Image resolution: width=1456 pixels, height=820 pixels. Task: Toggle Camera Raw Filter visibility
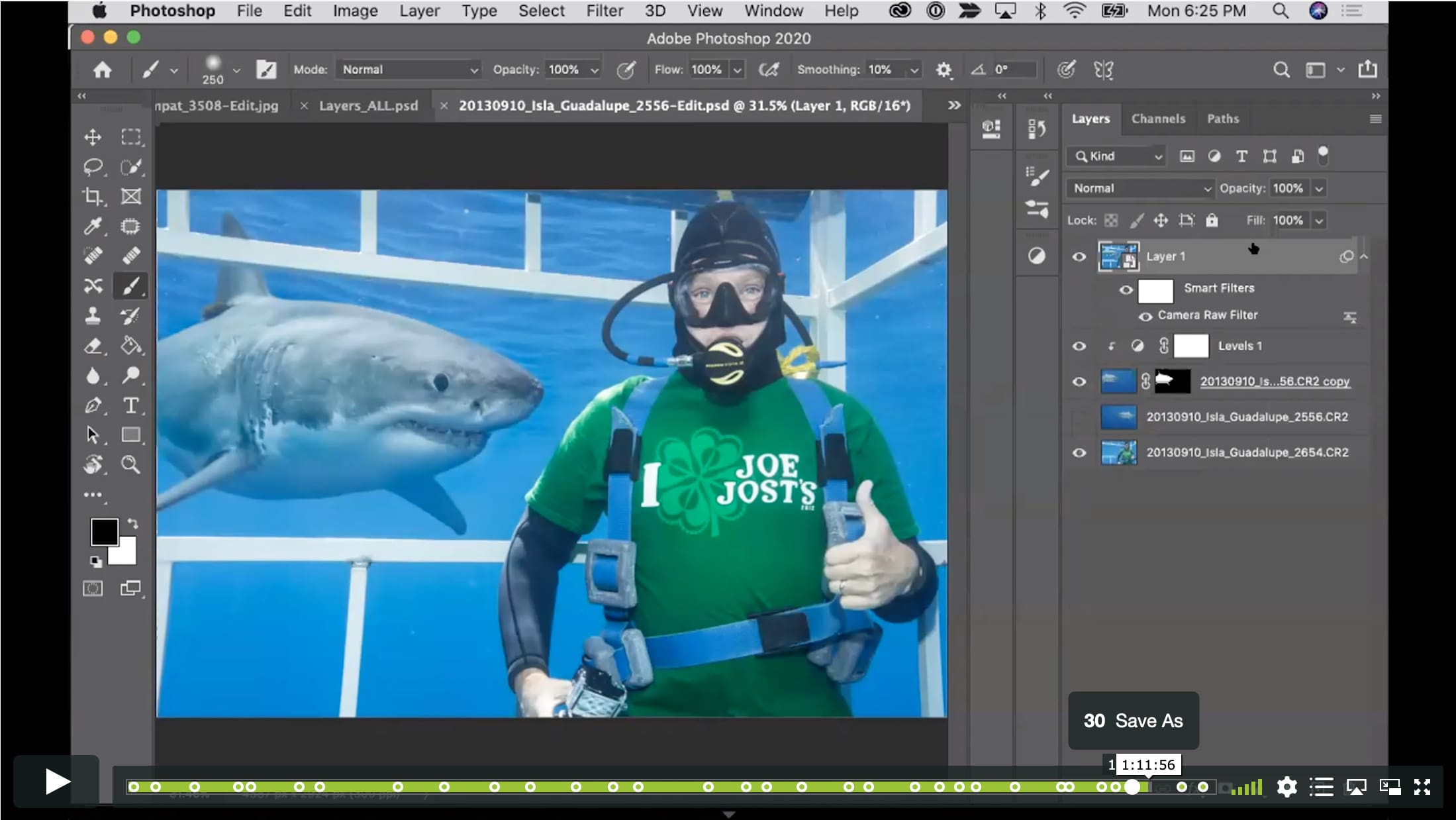pos(1145,316)
